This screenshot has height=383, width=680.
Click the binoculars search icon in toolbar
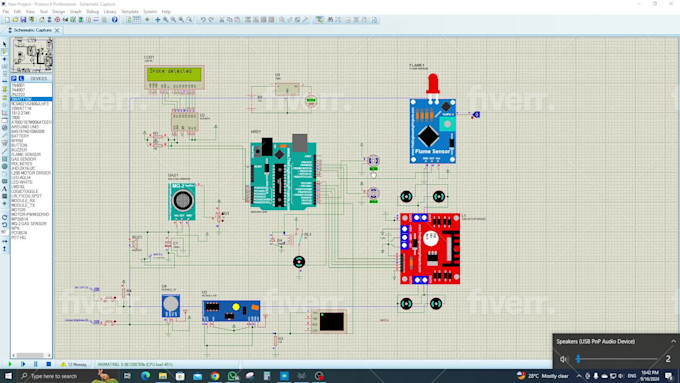click(330, 20)
